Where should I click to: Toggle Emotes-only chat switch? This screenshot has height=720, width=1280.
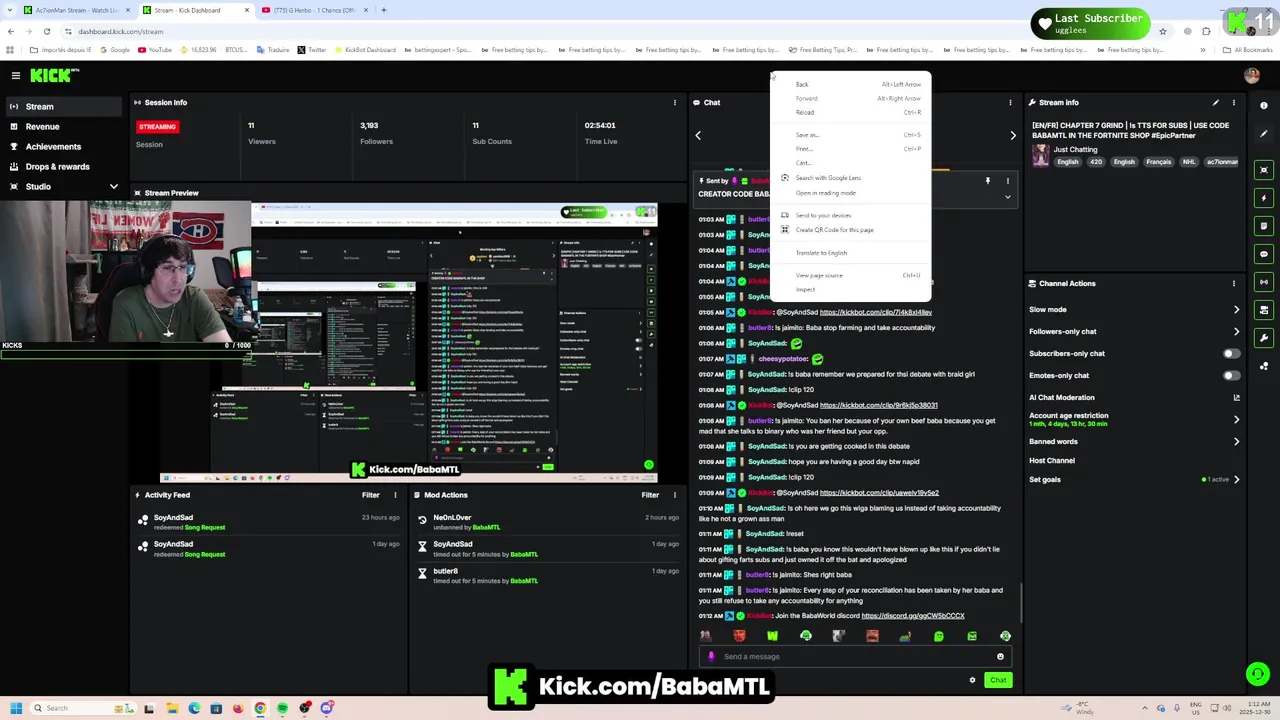point(1231,375)
